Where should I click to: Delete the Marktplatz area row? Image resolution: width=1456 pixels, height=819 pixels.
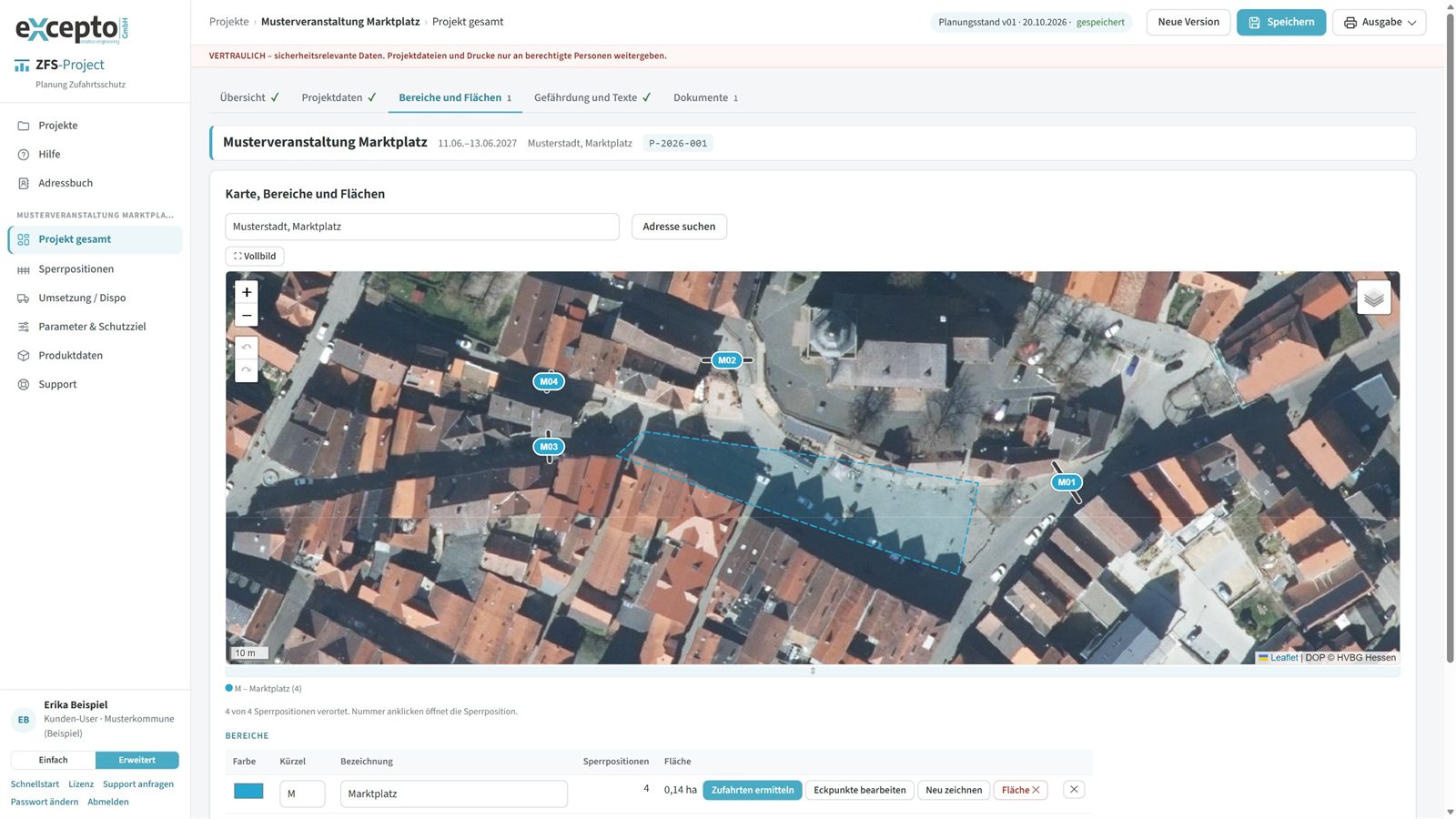[1074, 790]
